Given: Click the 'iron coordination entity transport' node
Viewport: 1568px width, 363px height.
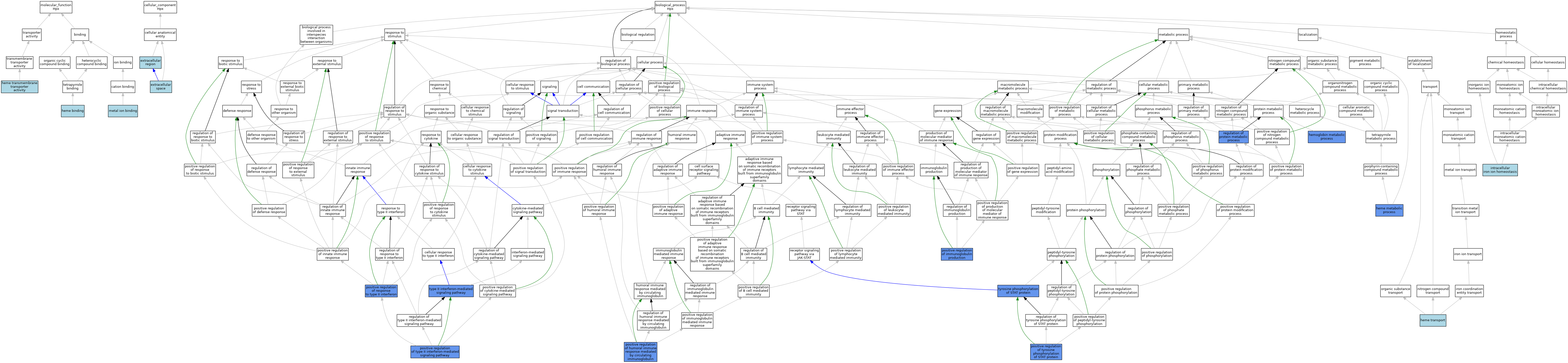Looking at the screenshot, I should tap(1469, 291).
